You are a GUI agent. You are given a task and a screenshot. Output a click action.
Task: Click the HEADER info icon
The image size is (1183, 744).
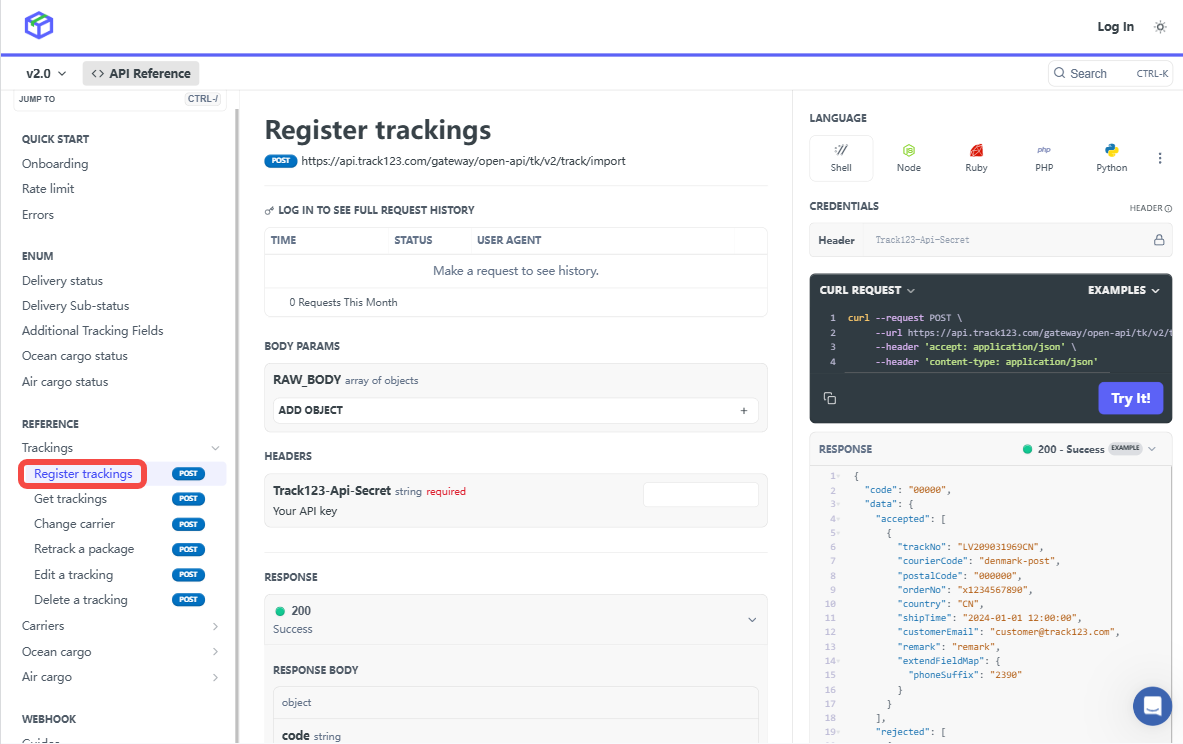point(1169,208)
